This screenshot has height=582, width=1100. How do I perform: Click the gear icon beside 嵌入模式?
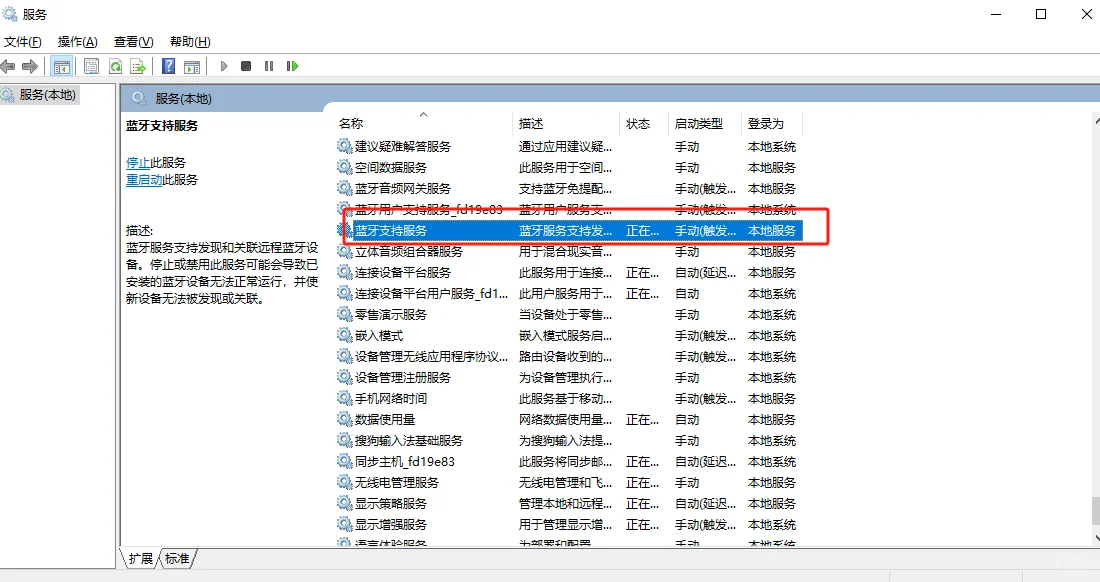coord(344,335)
